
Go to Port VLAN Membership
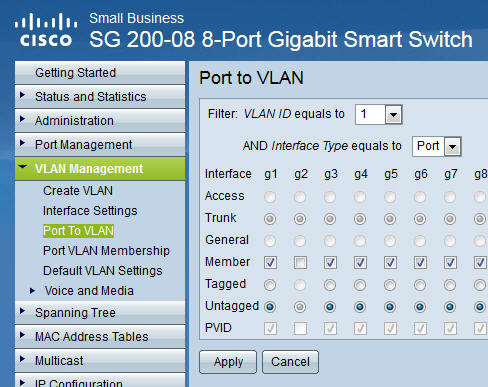click(x=106, y=251)
